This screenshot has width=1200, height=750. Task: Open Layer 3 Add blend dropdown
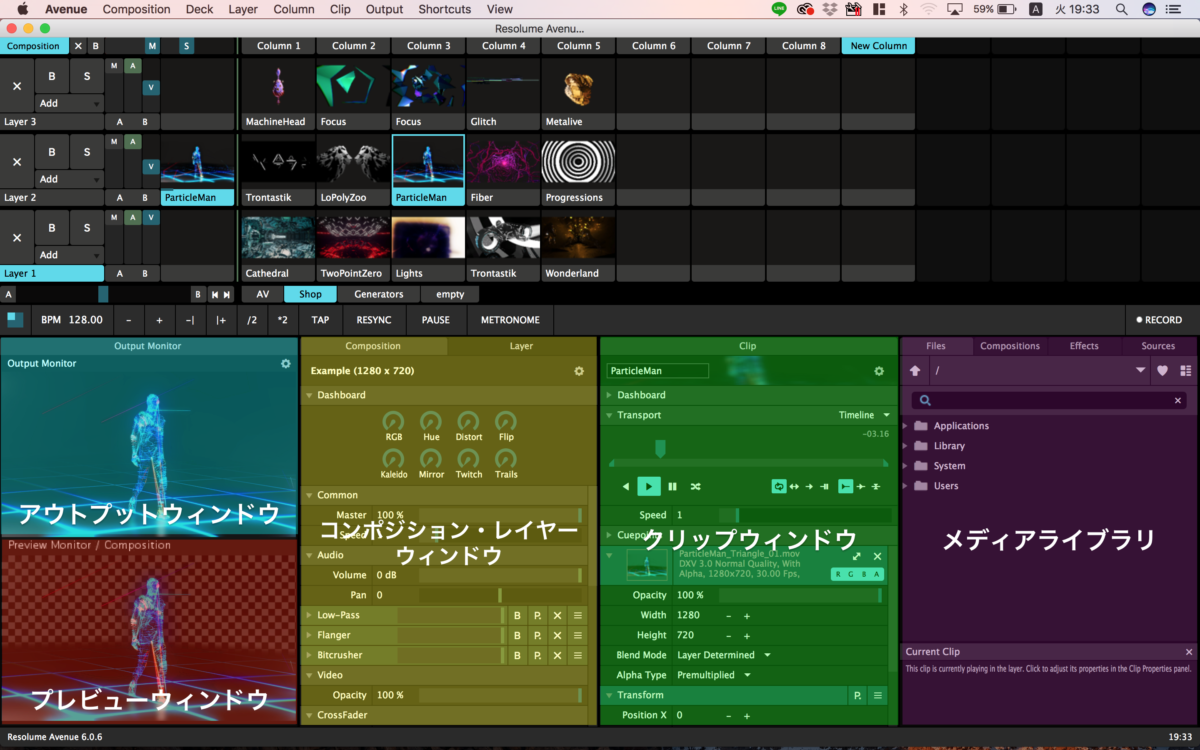click(69, 103)
